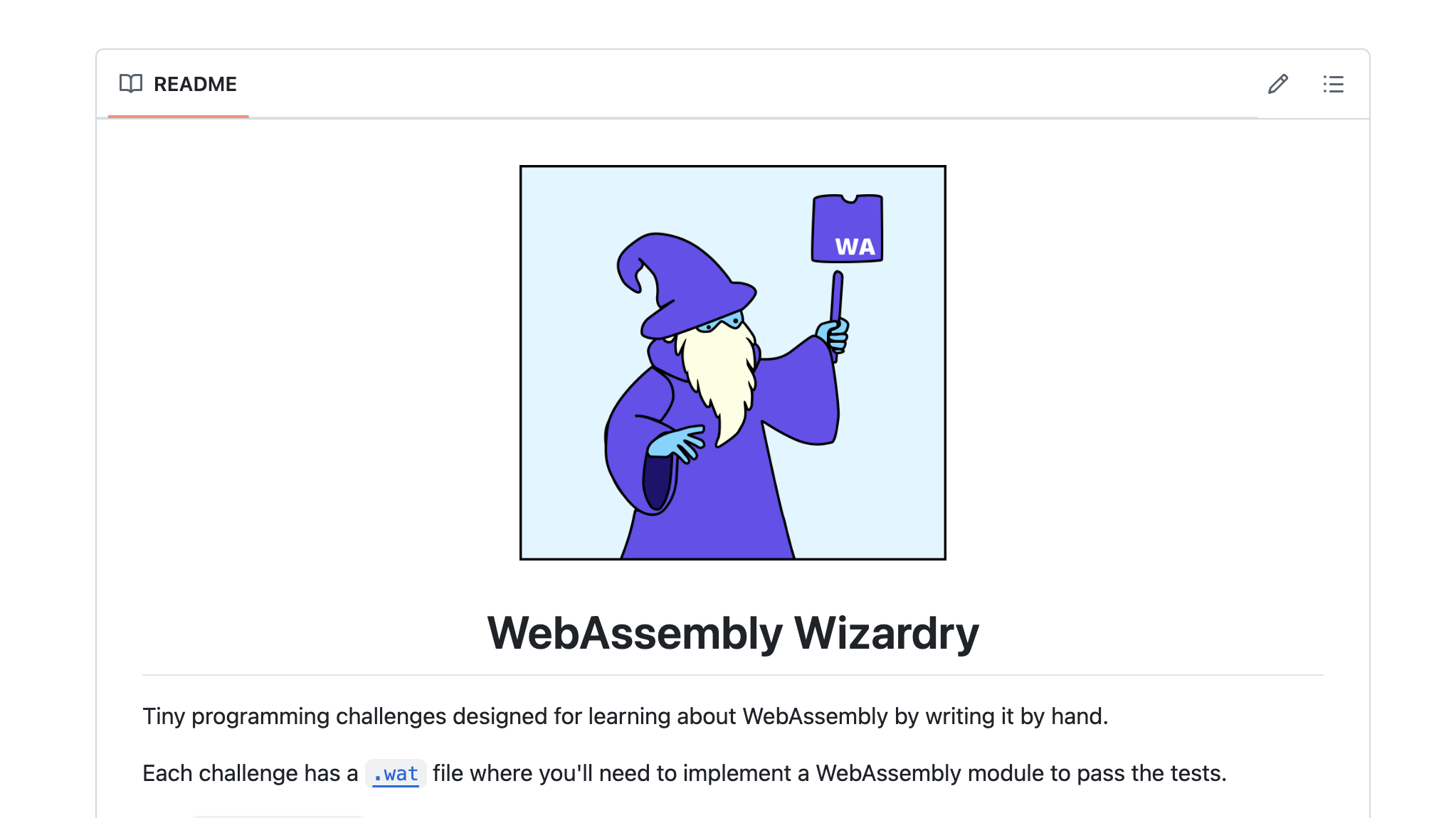The width and height of the screenshot is (1456, 818).
Task: Click the .wat inline code link
Action: 396,774
